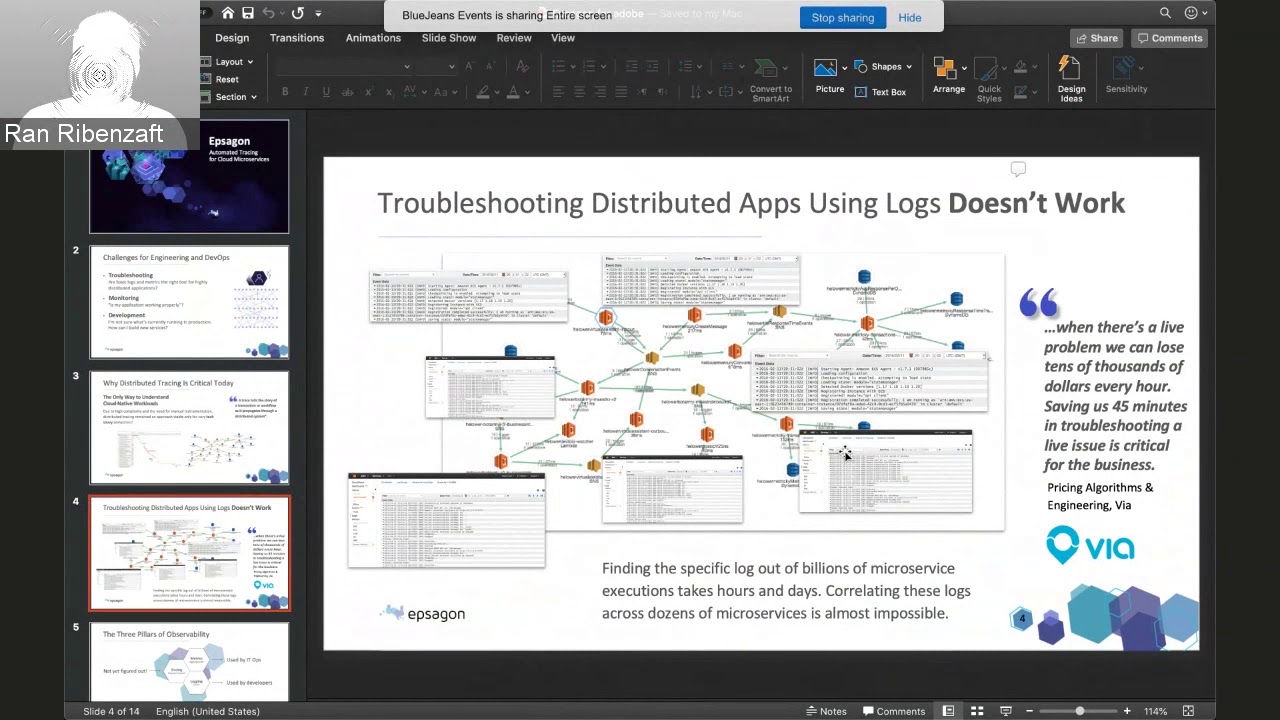The image size is (1280, 720).
Task: Click Convert to SmartArt
Action: pyautogui.click(x=770, y=79)
